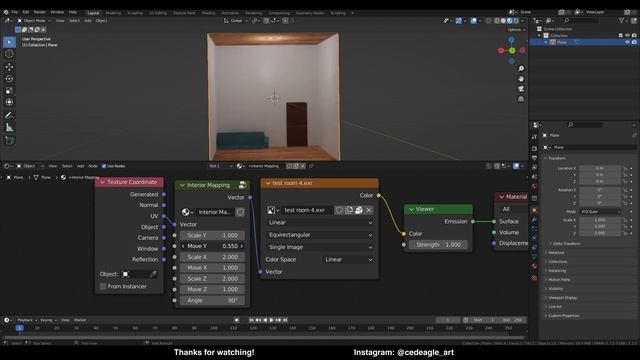Select the Plane object in outliner
640x360 pixels.
(x=562, y=42)
